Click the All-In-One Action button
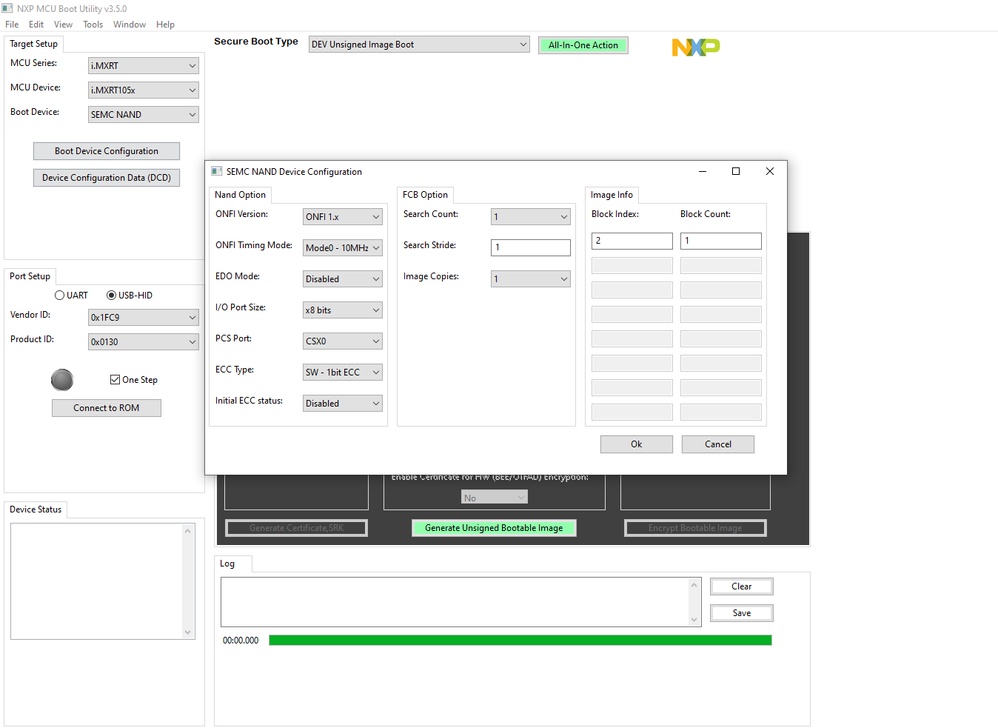 (x=583, y=45)
